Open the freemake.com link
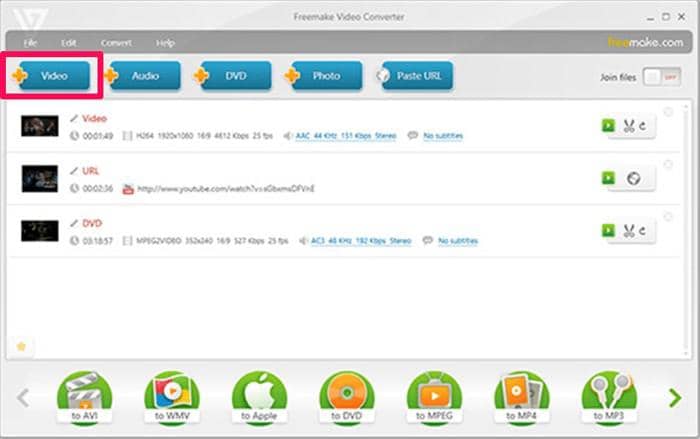This screenshot has width=700, height=439. tap(645, 42)
